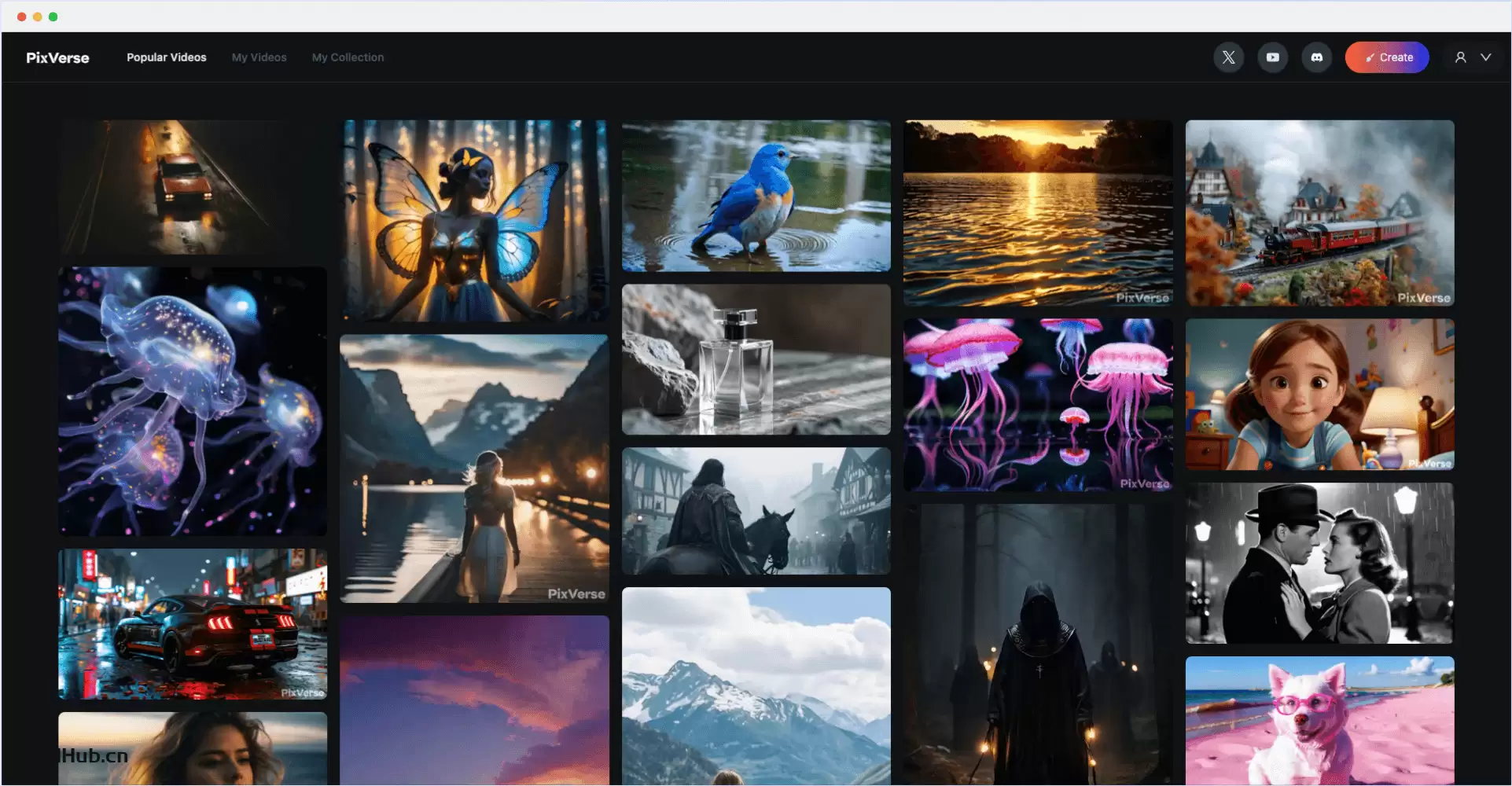Open the red car on dark road video
The width and height of the screenshot is (1512, 786).
[x=192, y=187]
